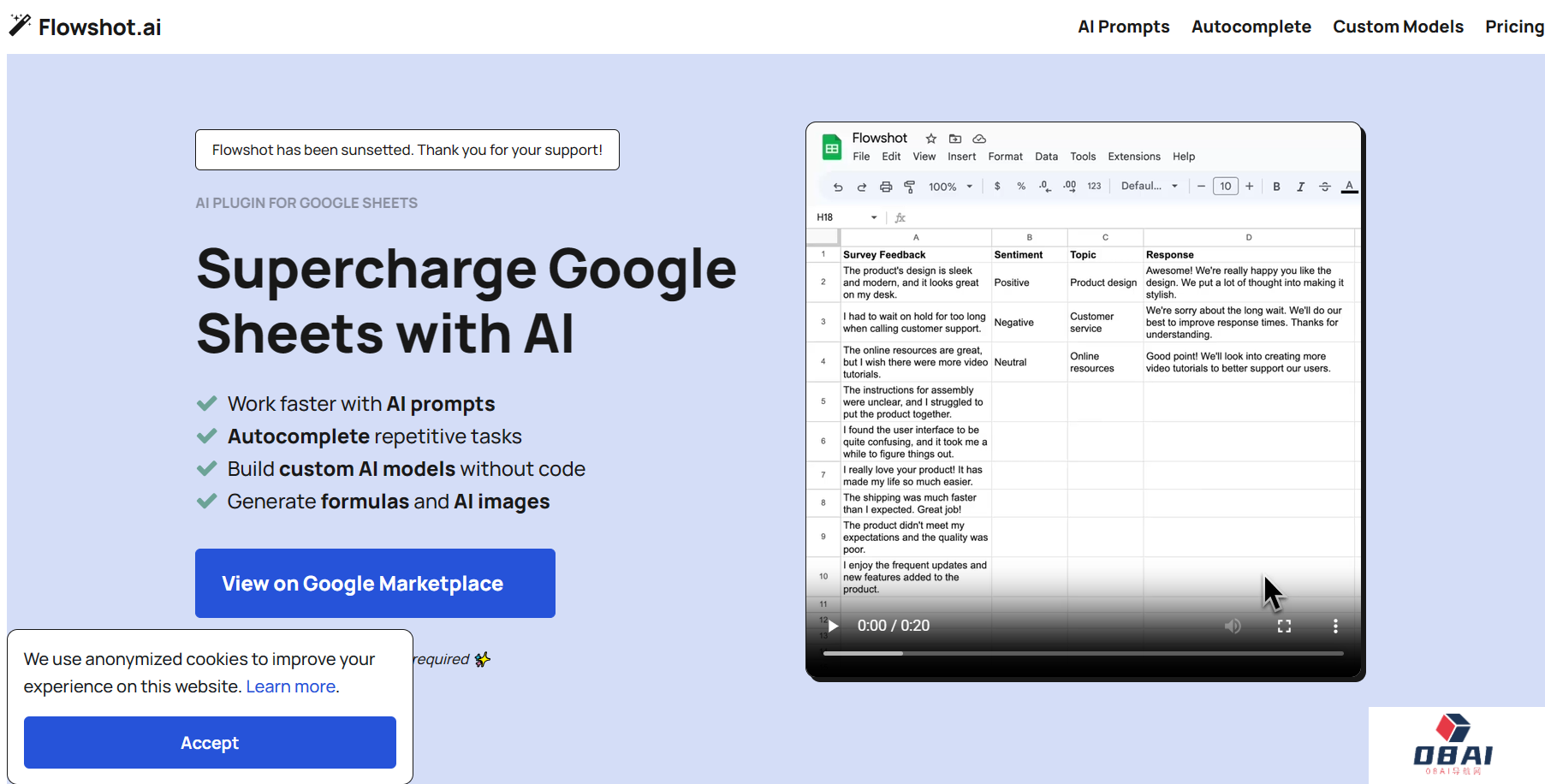Toggle bold formatting in the Sheets toolbar
The image size is (1545, 784).
click(x=1276, y=187)
